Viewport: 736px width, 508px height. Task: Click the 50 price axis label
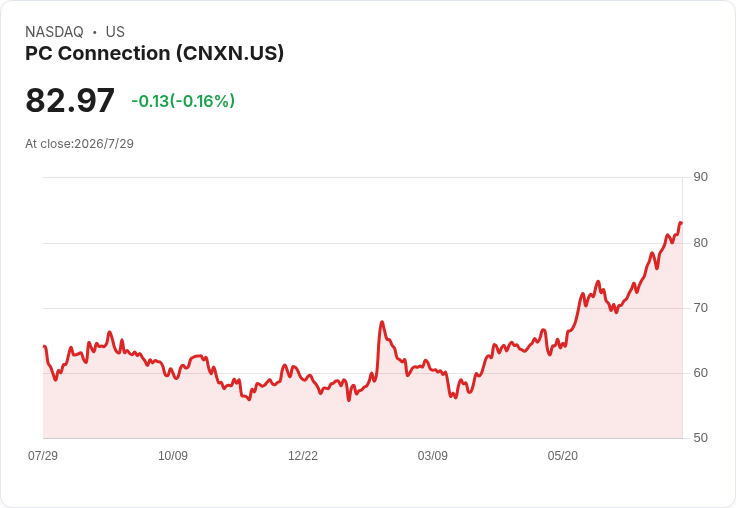pos(700,438)
